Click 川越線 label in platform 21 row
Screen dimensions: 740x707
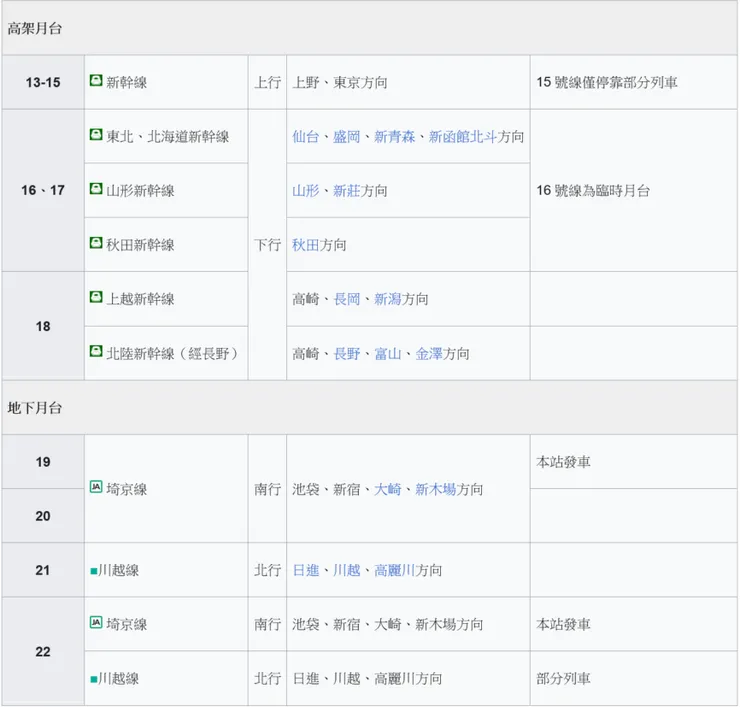coord(118,570)
